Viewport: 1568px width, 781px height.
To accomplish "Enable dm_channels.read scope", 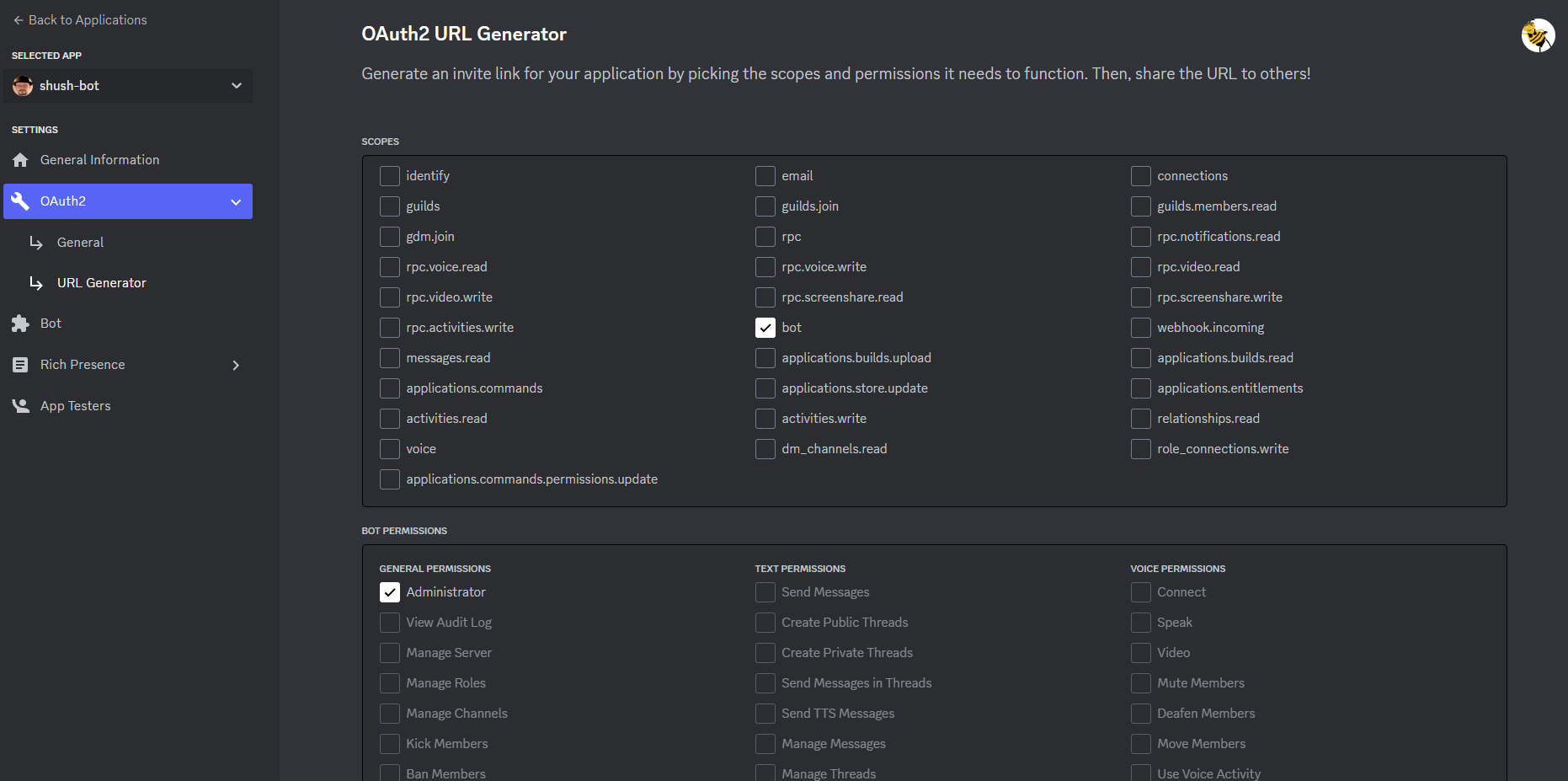I will click(765, 449).
